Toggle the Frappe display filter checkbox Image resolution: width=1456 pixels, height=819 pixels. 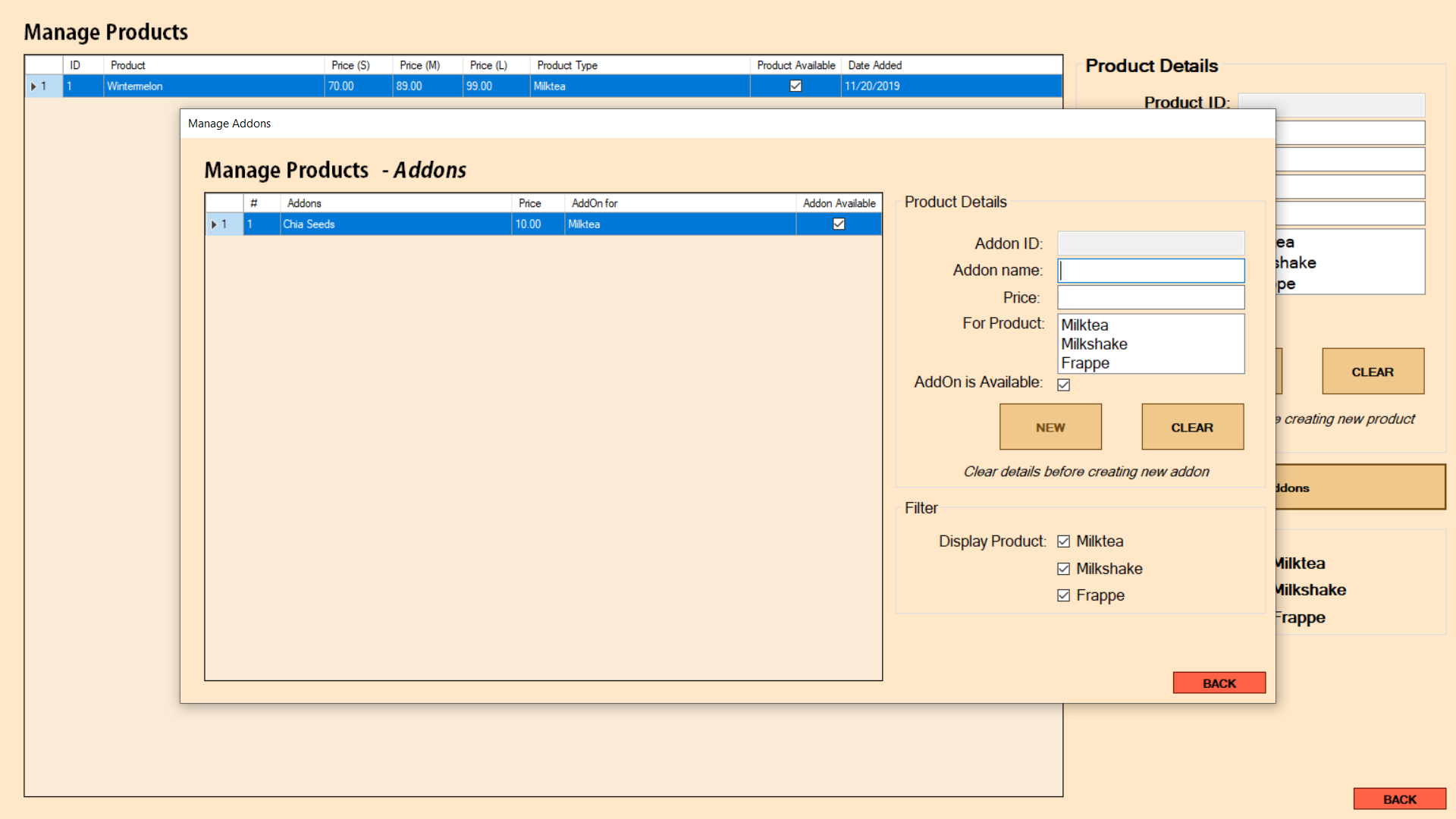pos(1064,595)
